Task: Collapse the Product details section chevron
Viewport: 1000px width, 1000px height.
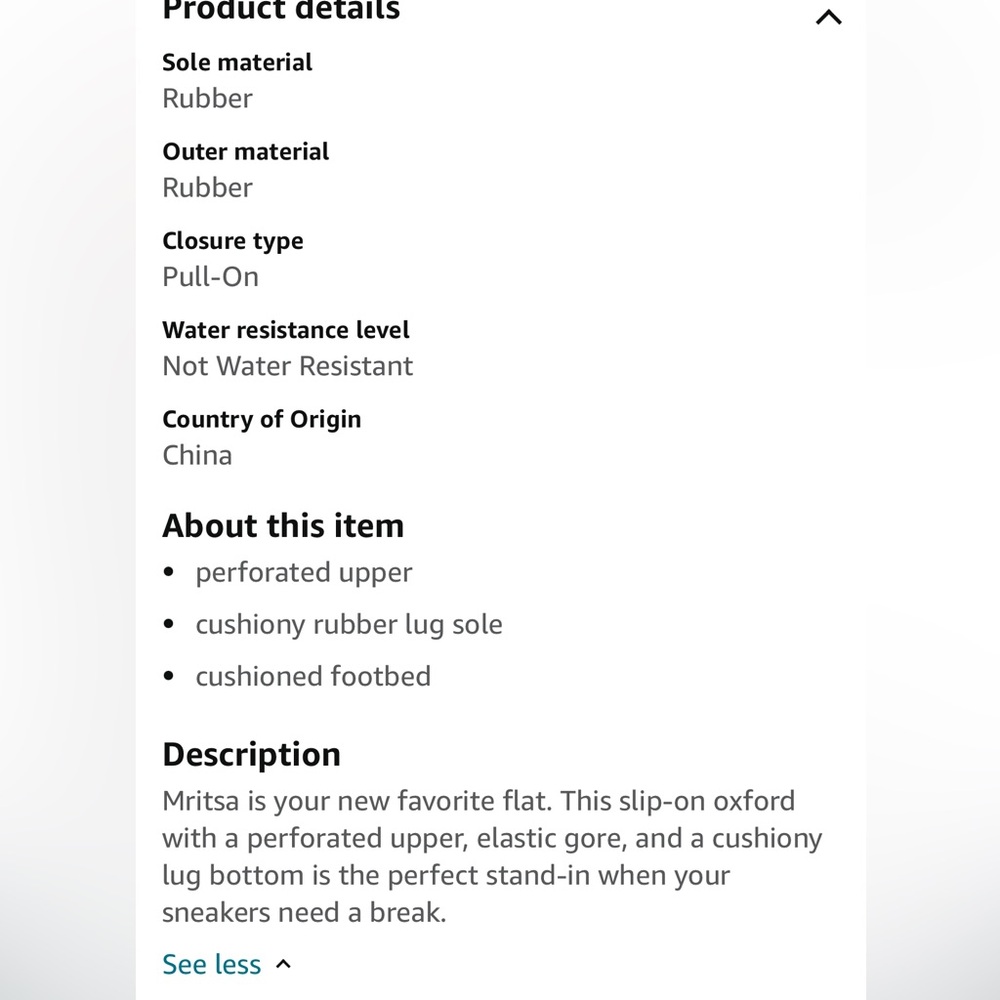Action: coord(828,17)
